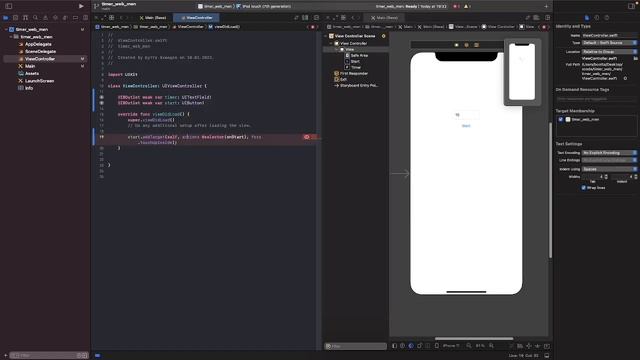Click the Start button on the canvas phone
Viewport: 640px width, 360px height.
tap(466, 126)
